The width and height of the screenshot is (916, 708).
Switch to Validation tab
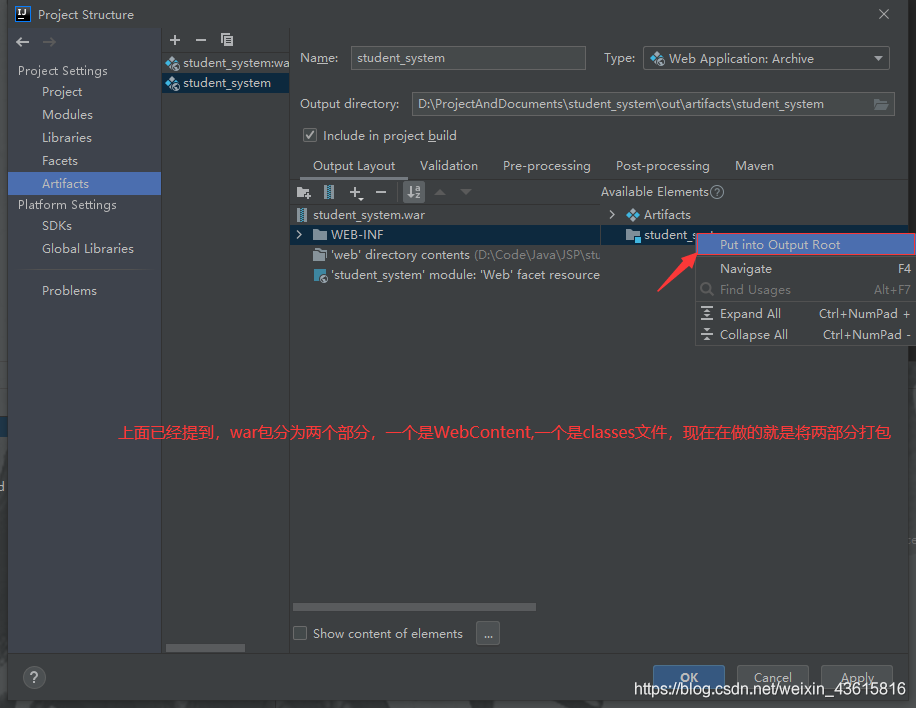coord(449,166)
